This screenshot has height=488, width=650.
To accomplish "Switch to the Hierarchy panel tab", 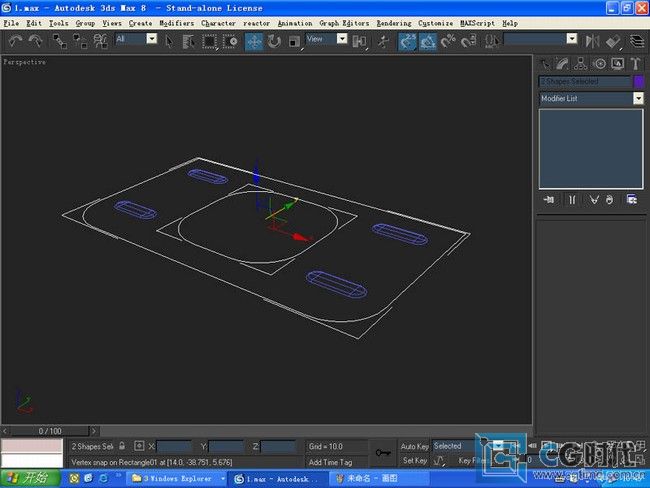I will 580,63.
